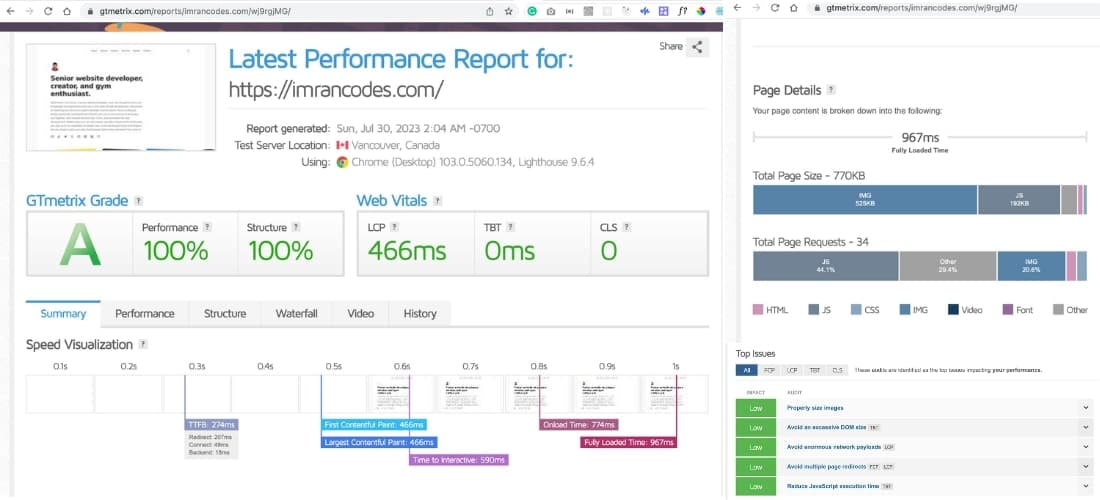Open the Video tab
The height and width of the screenshot is (500, 1100).
click(x=361, y=313)
